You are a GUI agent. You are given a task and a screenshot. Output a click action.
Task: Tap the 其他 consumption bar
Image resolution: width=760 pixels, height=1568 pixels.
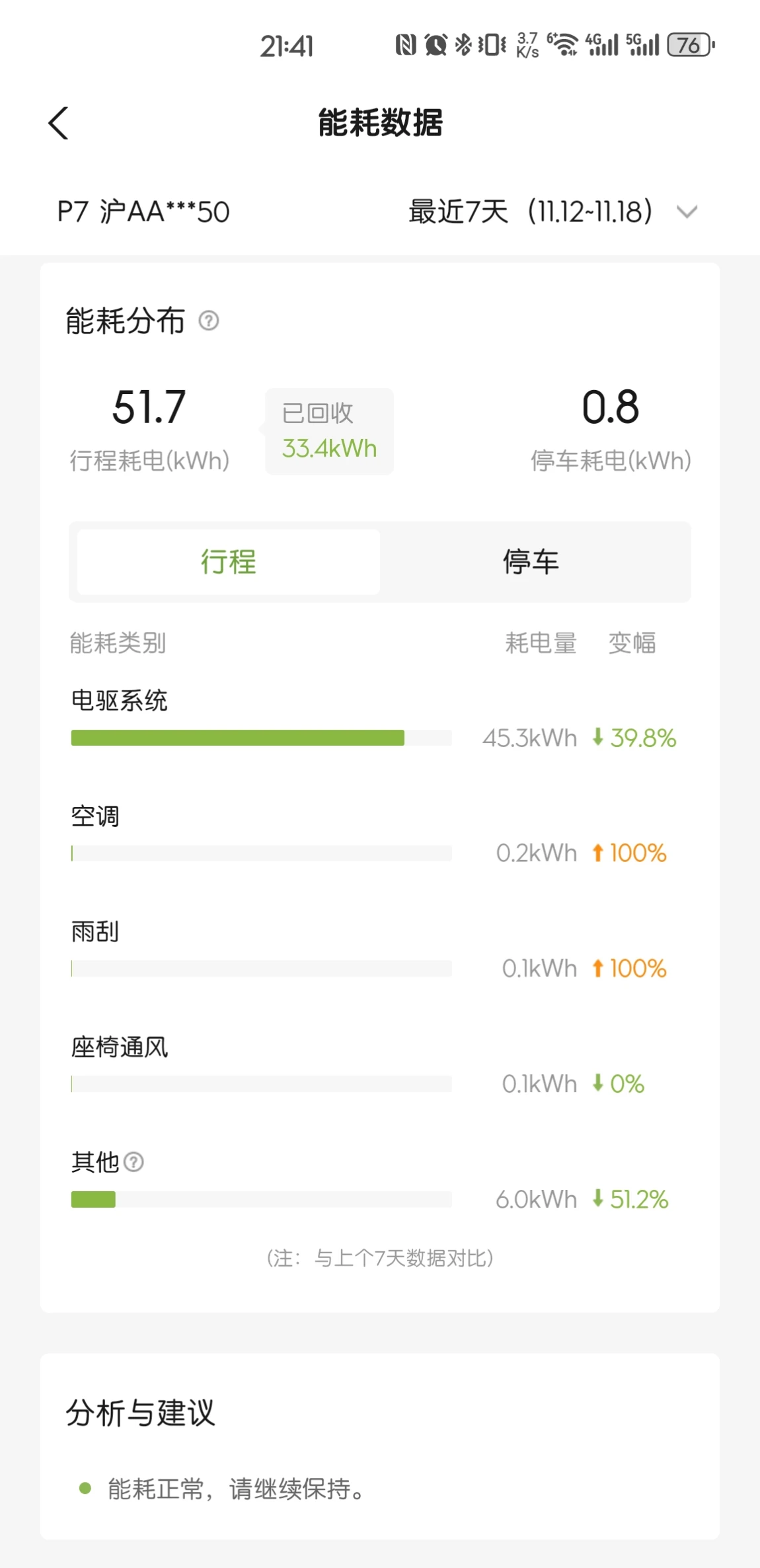coord(262,1199)
